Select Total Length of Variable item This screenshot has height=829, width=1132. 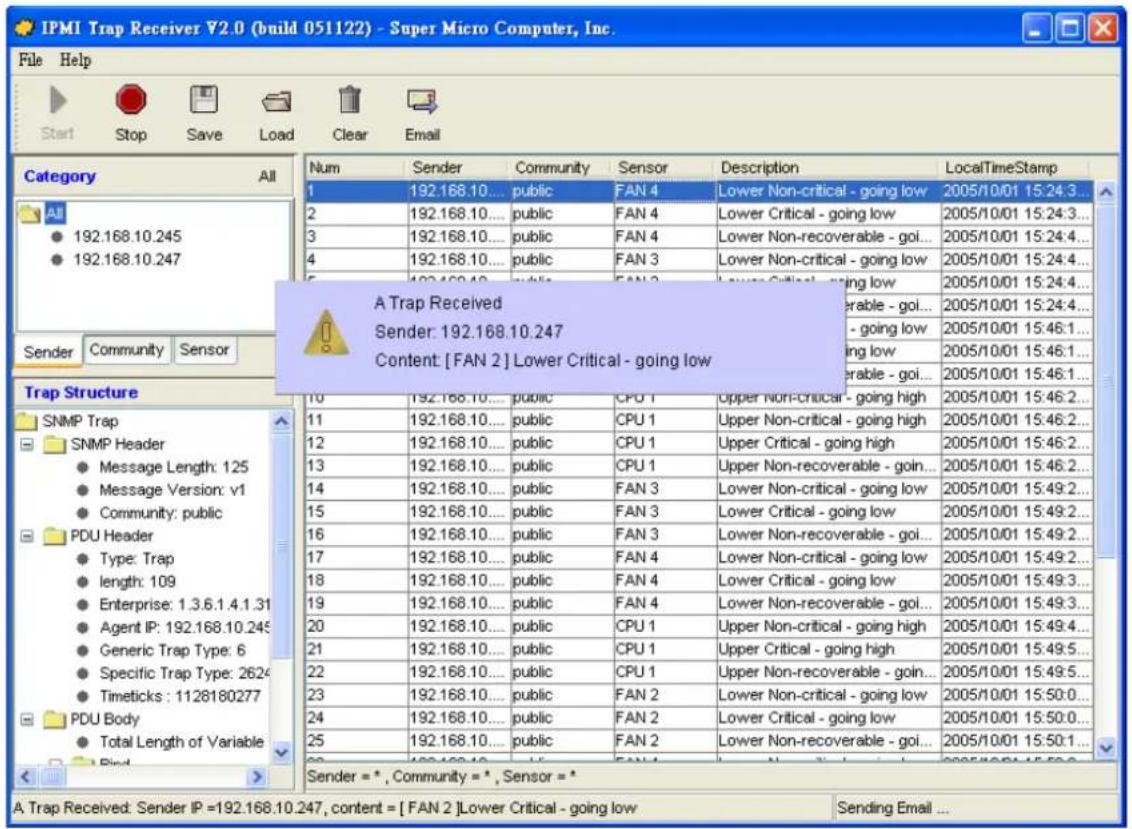[181, 742]
